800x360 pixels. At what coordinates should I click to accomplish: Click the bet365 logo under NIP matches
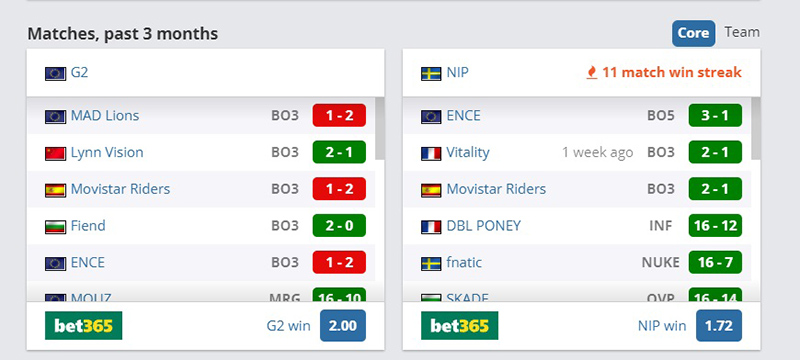(x=460, y=325)
